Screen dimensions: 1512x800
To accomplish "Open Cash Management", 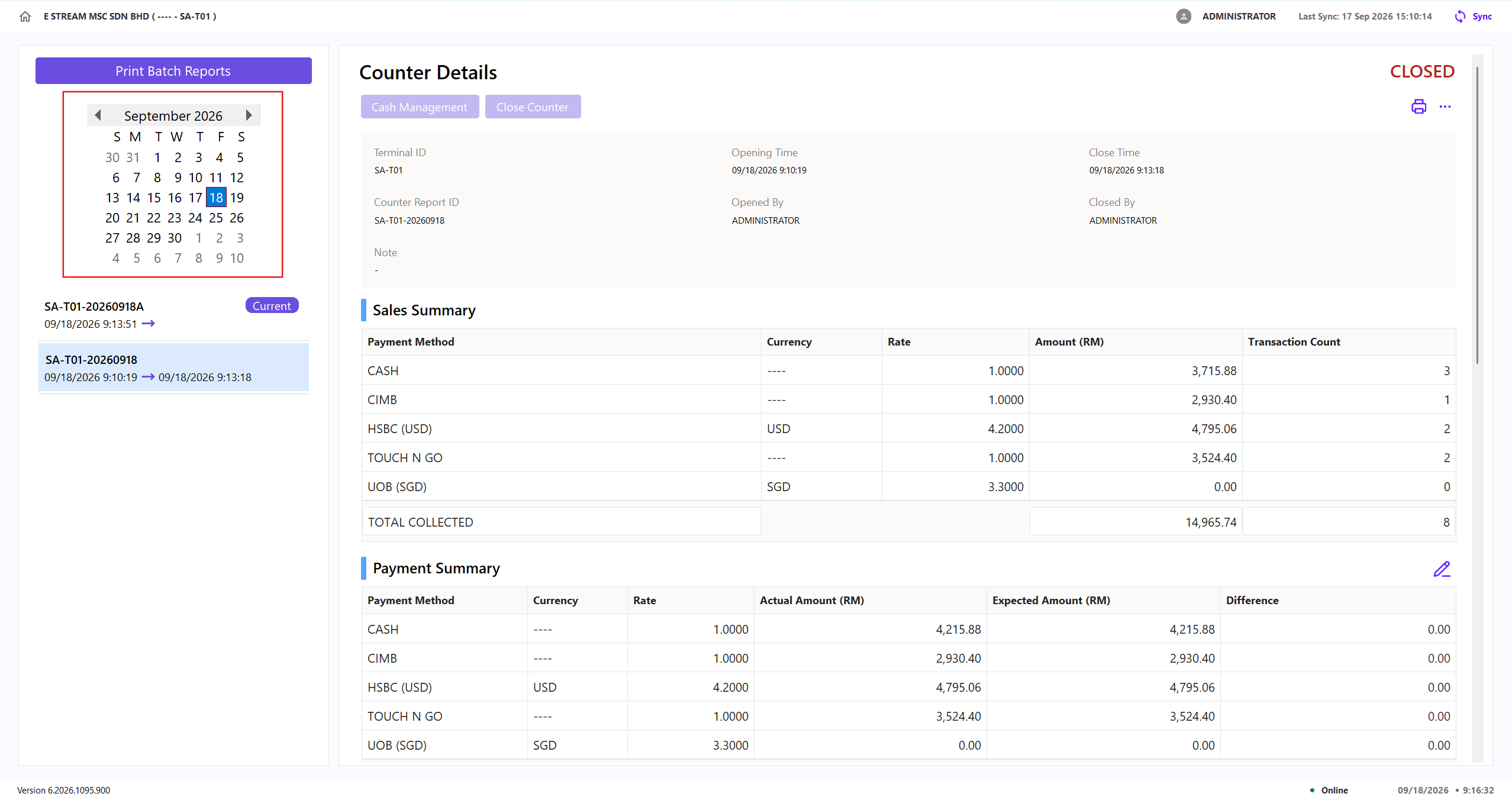I will 420,107.
